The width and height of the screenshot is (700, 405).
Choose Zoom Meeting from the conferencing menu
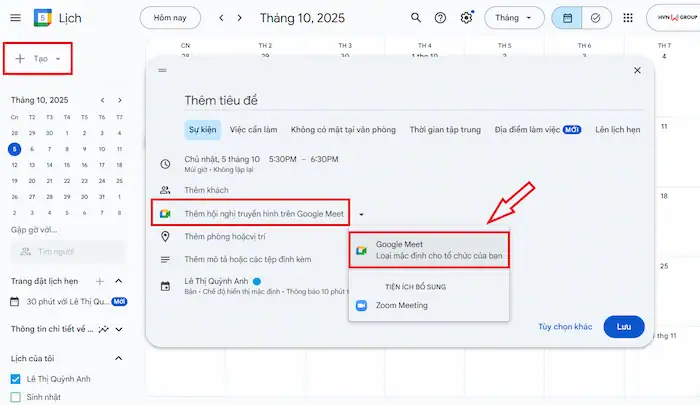pos(401,305)
